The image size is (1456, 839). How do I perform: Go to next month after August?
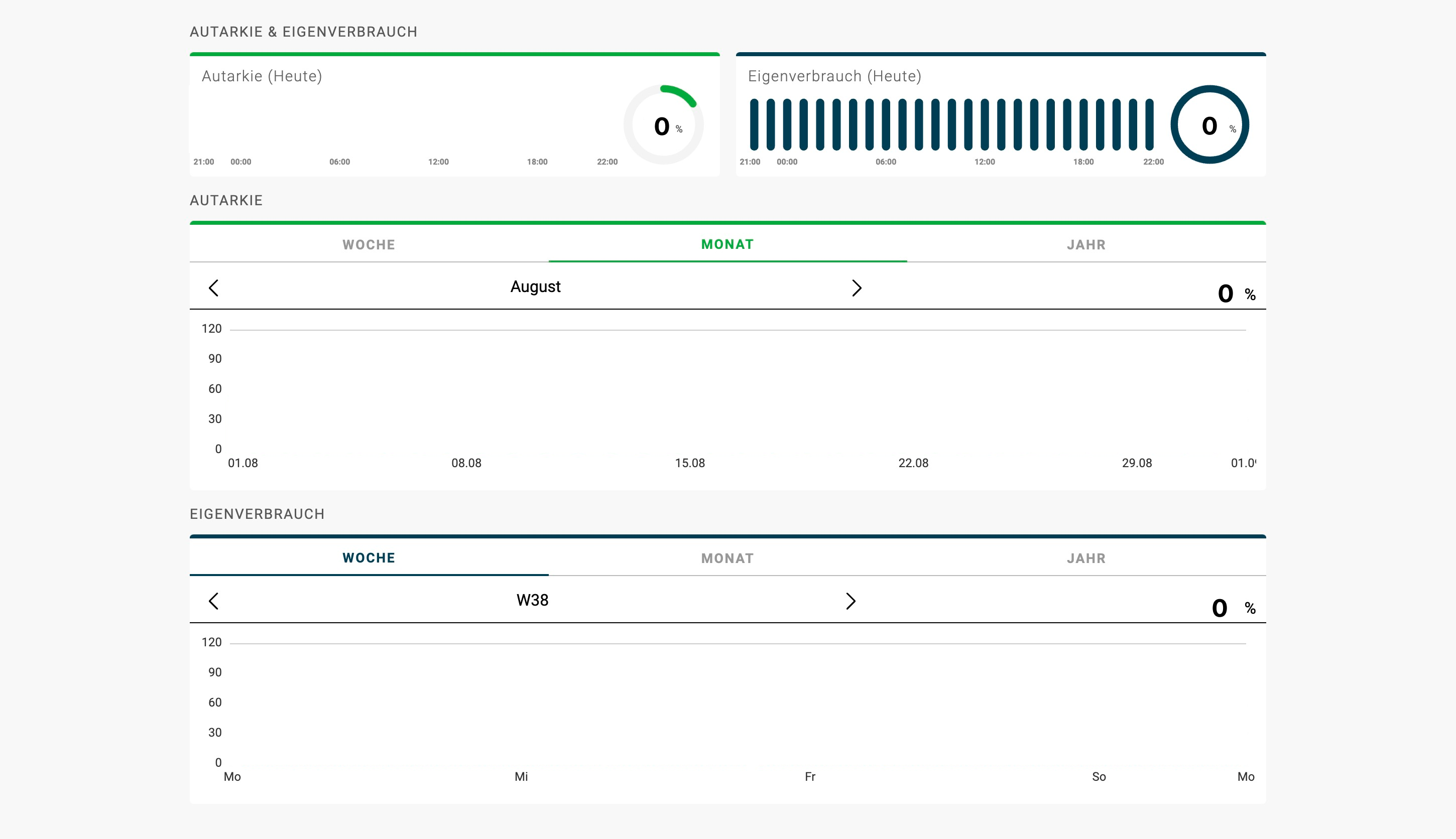tap(856, 288)
